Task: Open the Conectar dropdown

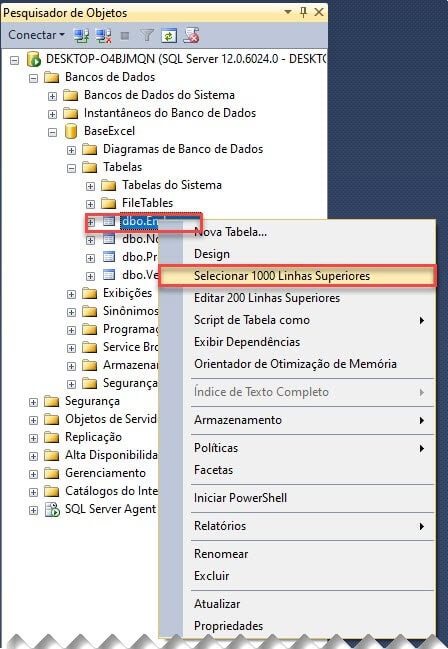Action: [x=36, y=35]
